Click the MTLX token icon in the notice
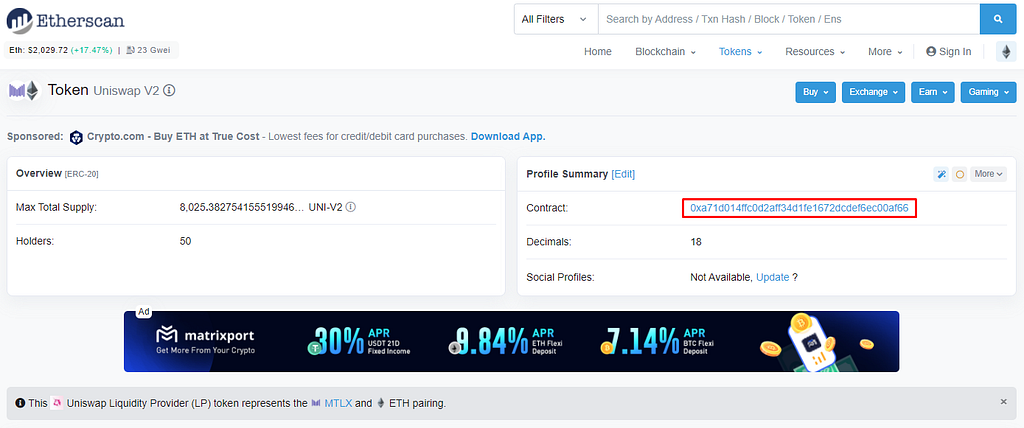1024x428 pixels. 316,403
